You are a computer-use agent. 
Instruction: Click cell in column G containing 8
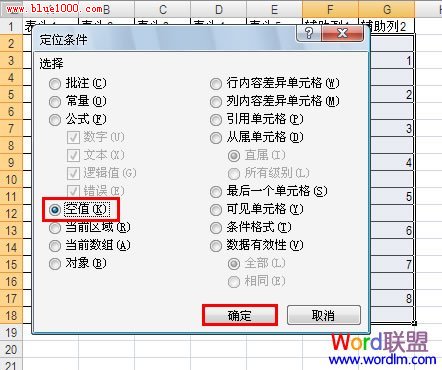click(x=392, y=298)
